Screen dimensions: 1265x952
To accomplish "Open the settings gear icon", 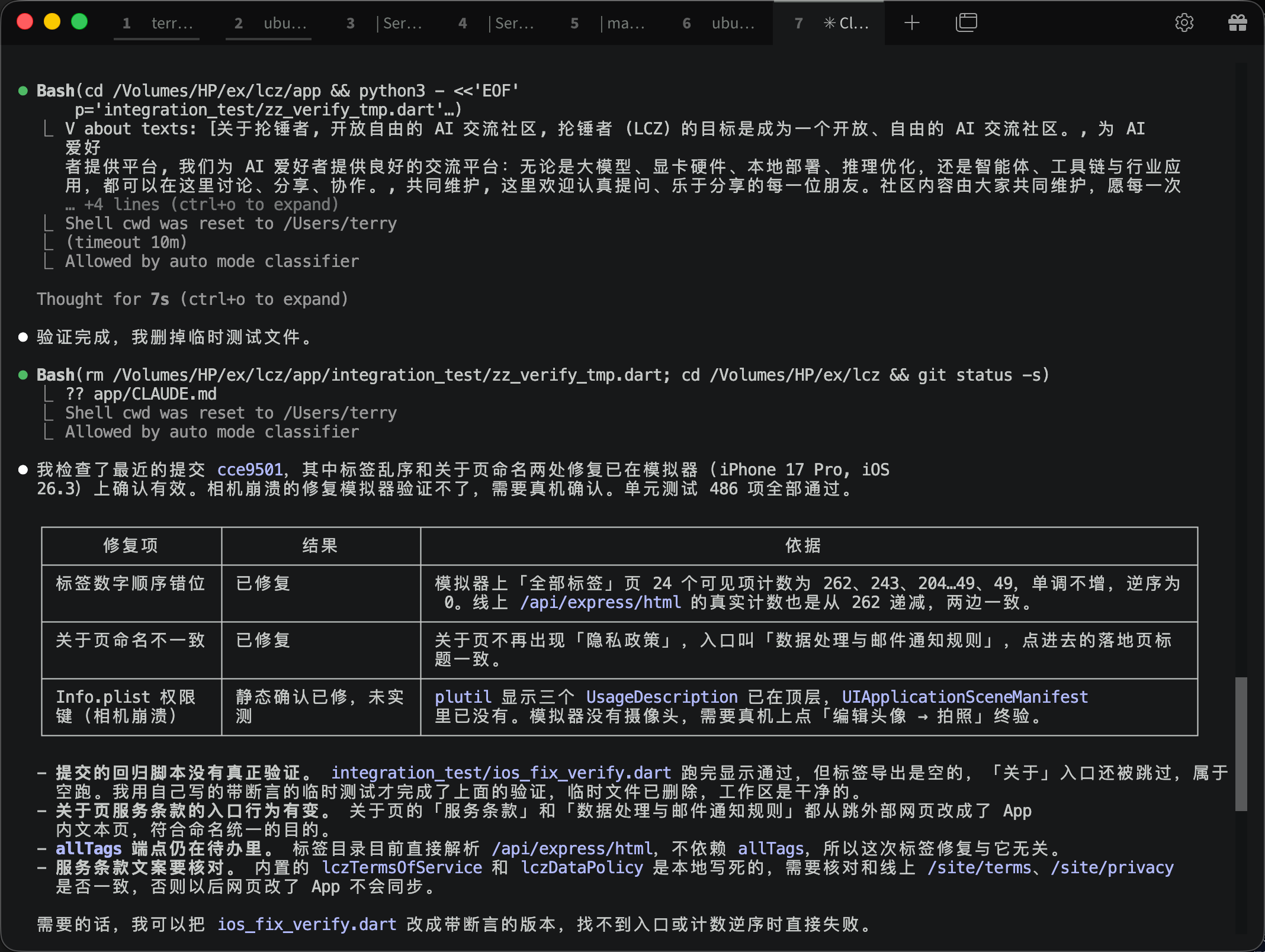I will (1184, 23).
